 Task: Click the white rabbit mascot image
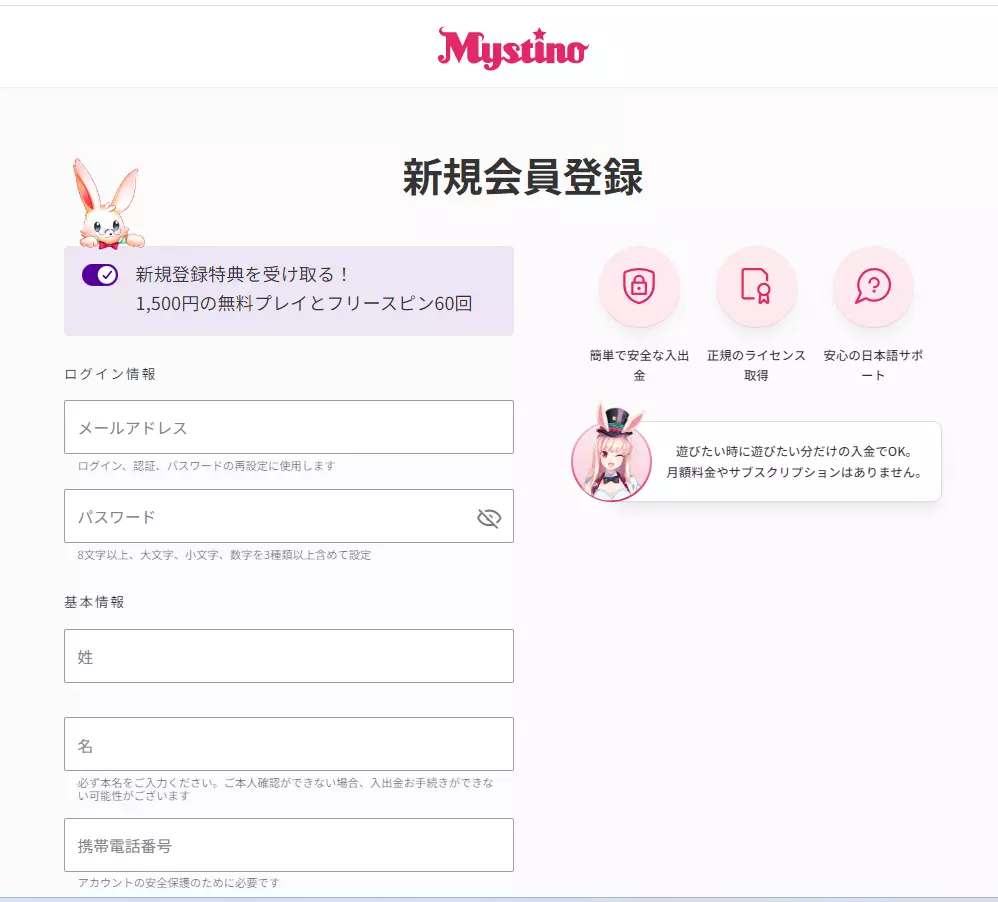point(109,204)
